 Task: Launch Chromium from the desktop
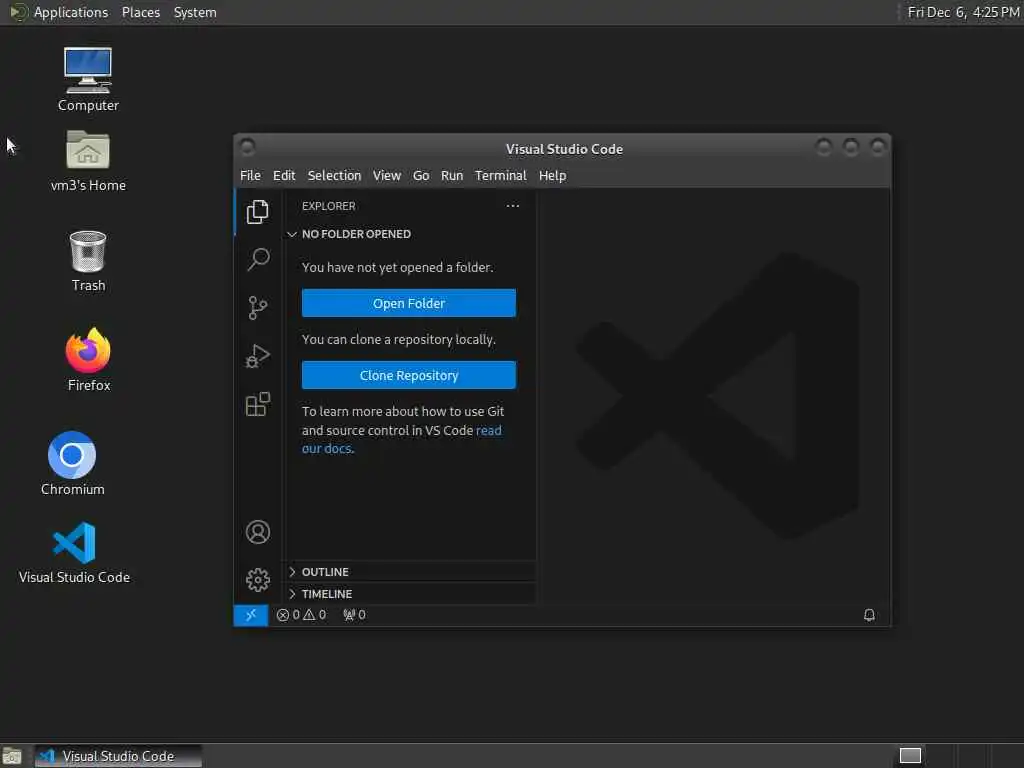point(72,464)
